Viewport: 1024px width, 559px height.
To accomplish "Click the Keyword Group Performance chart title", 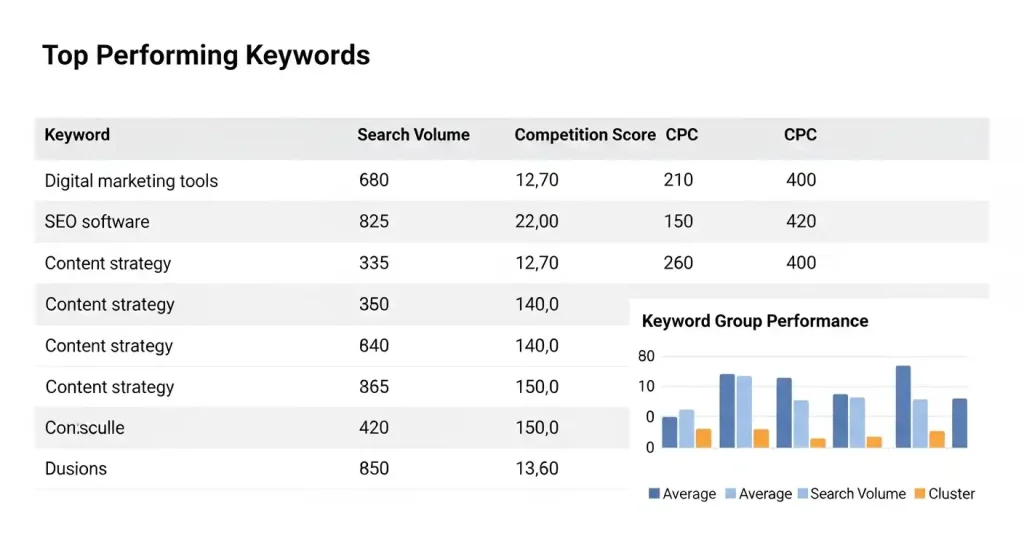I will 754,322.
